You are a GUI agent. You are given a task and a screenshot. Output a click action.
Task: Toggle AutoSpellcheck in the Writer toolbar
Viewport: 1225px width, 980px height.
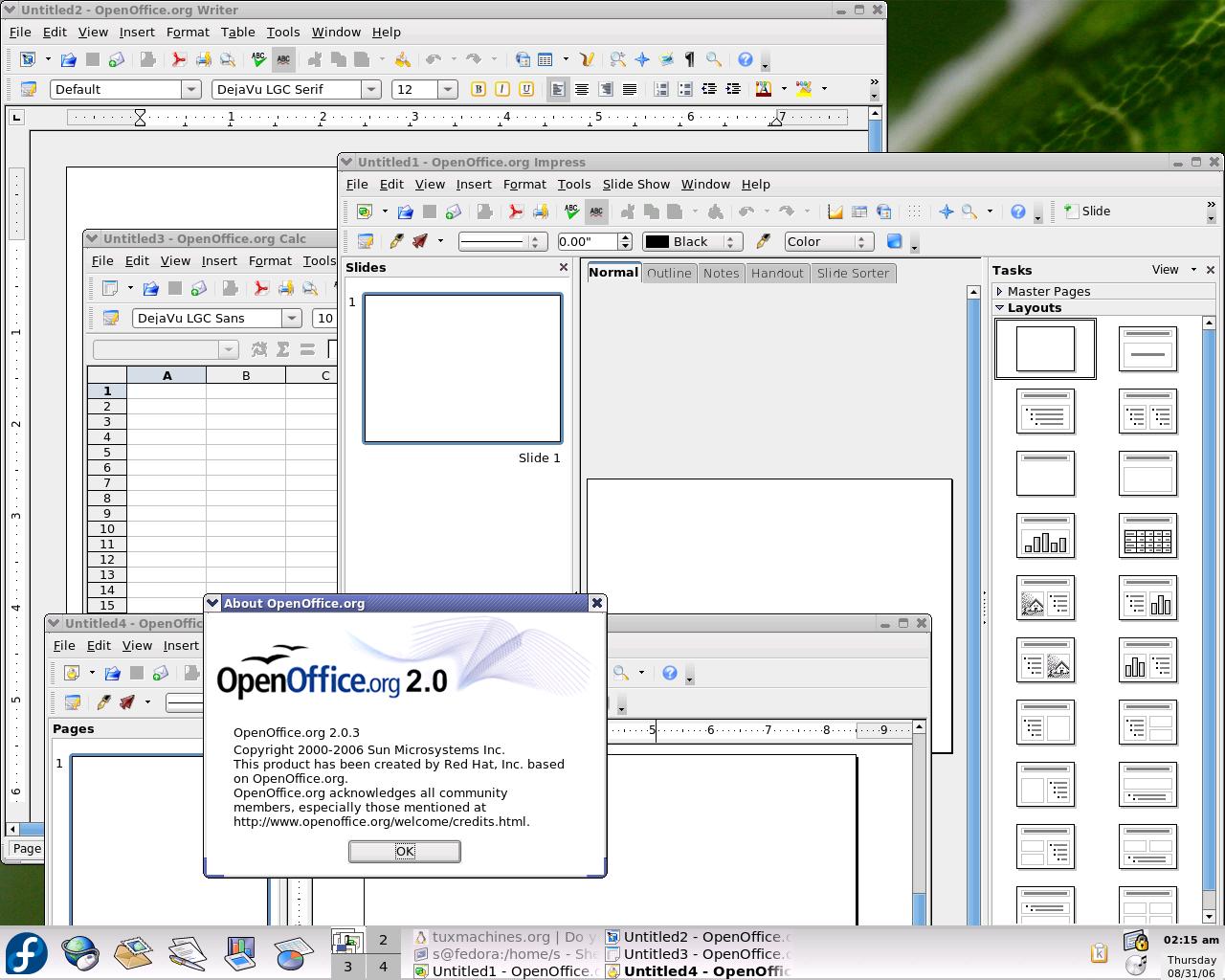tap(283, 59)
